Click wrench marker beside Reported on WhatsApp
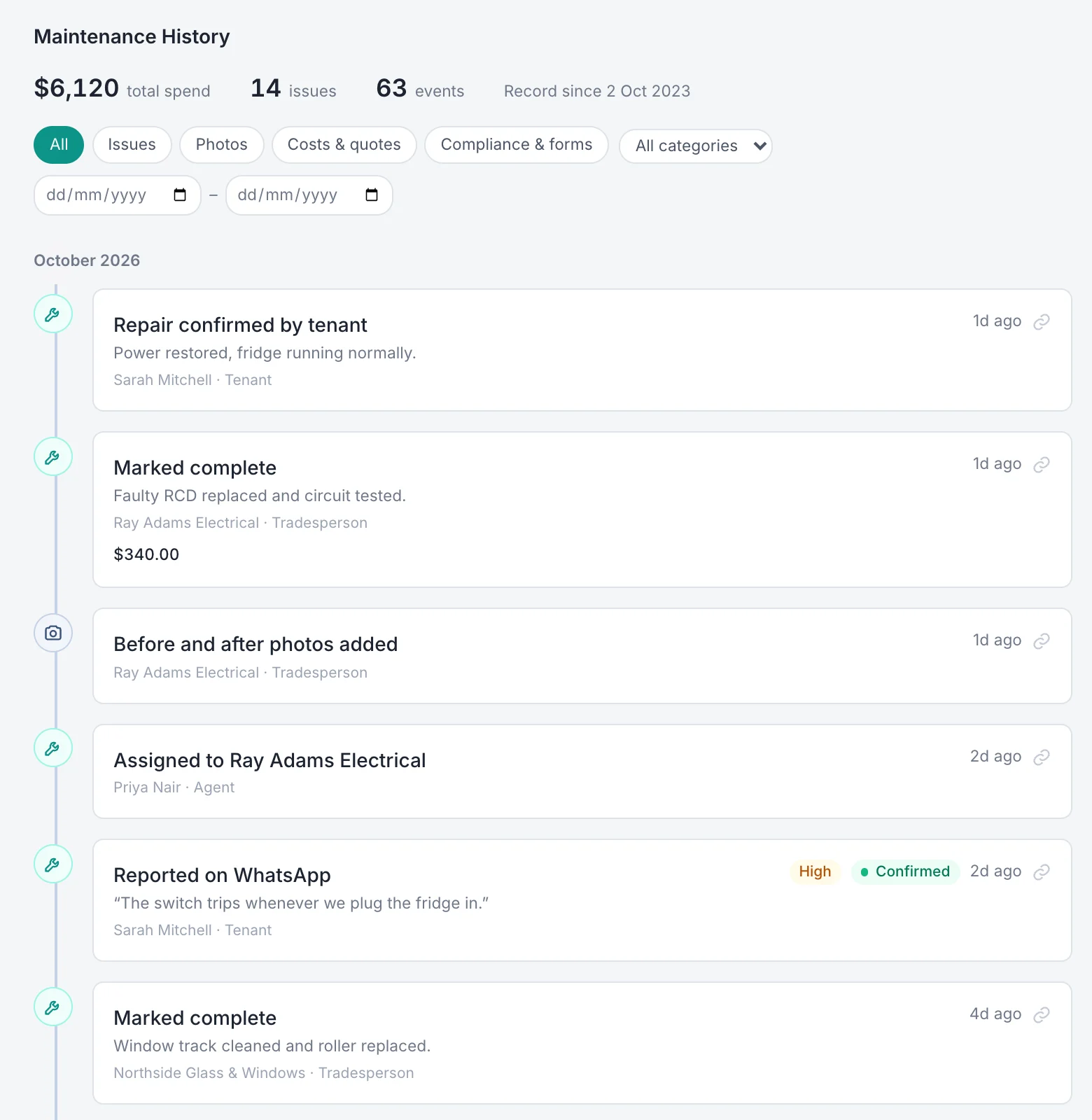 coord(53,864)
